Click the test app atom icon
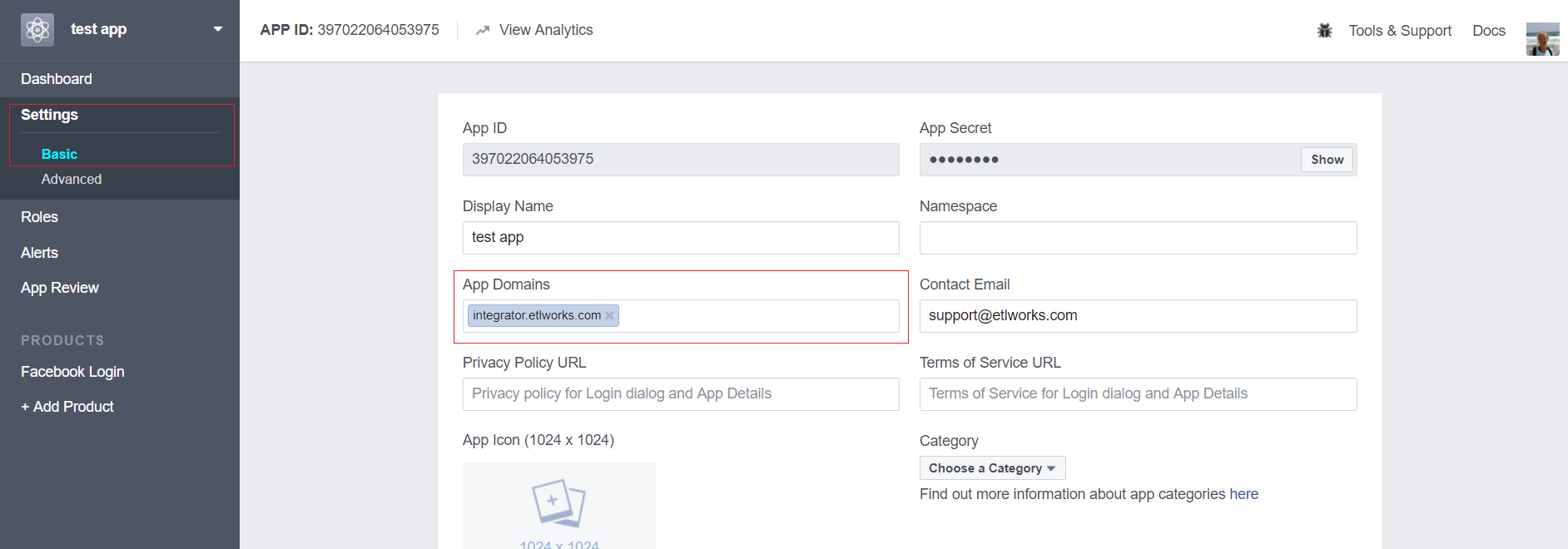1568x549 pixels. pos(37,30)
